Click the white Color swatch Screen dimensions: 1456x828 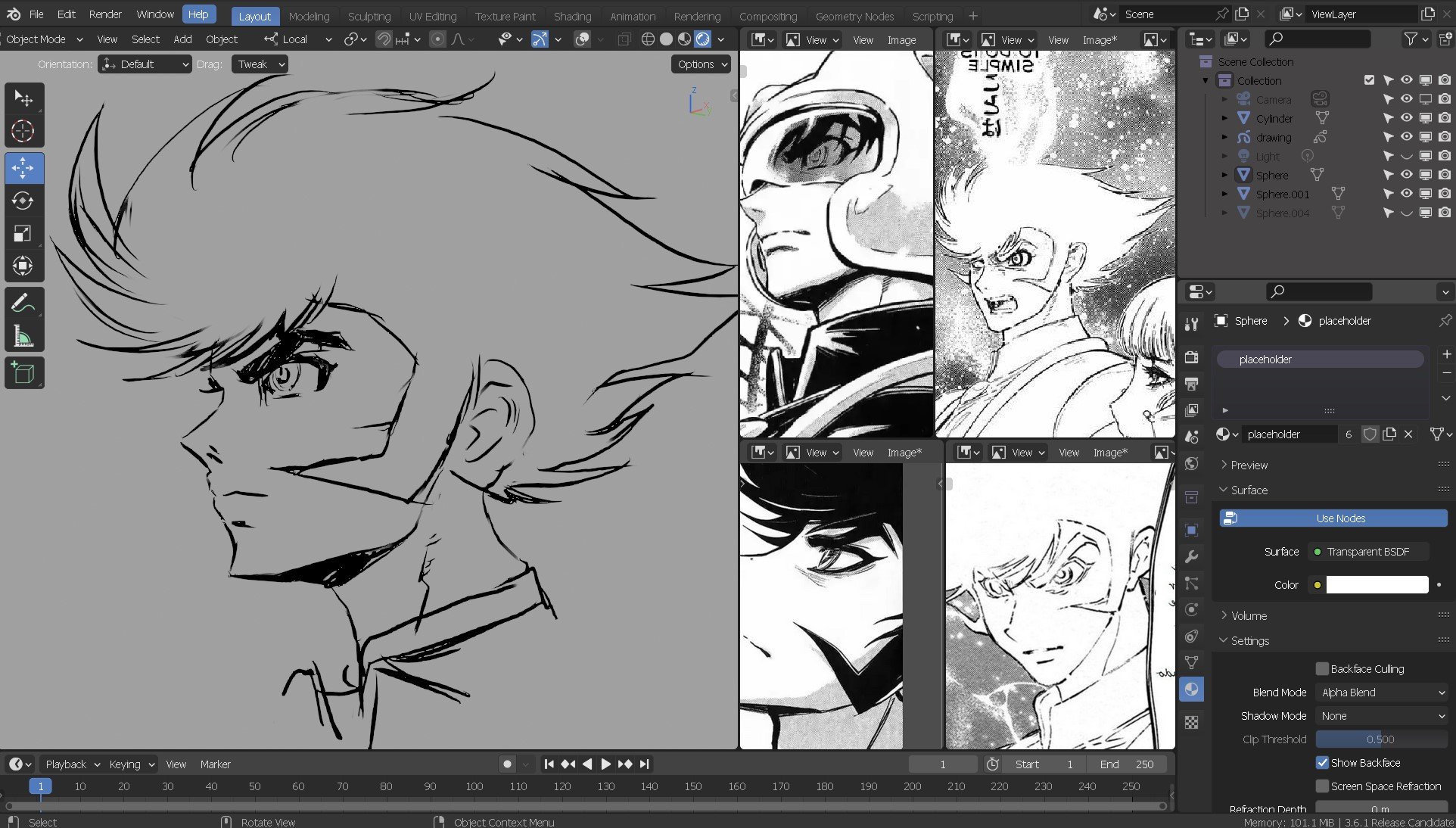[1377, 584]
